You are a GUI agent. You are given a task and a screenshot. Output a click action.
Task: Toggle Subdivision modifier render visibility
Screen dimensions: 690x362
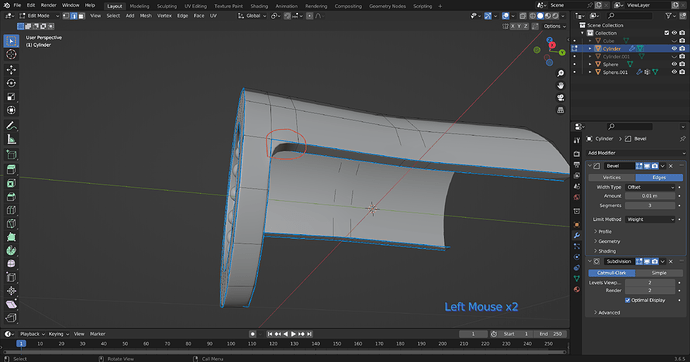click(x=655, y=262)
